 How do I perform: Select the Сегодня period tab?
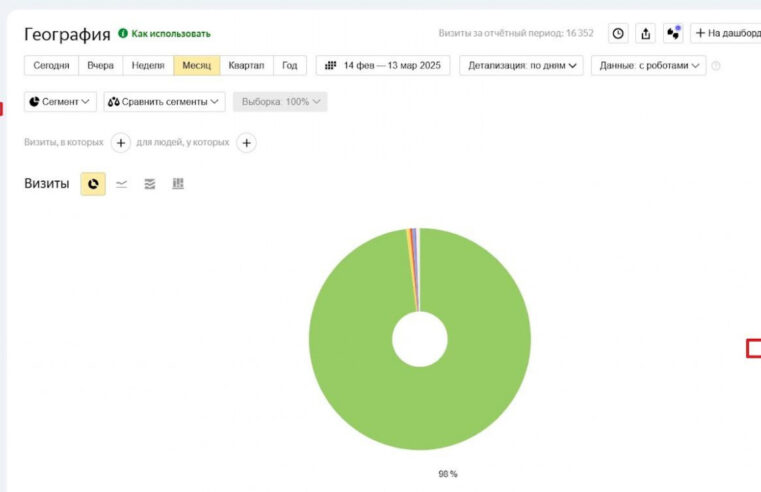(51, 66)
